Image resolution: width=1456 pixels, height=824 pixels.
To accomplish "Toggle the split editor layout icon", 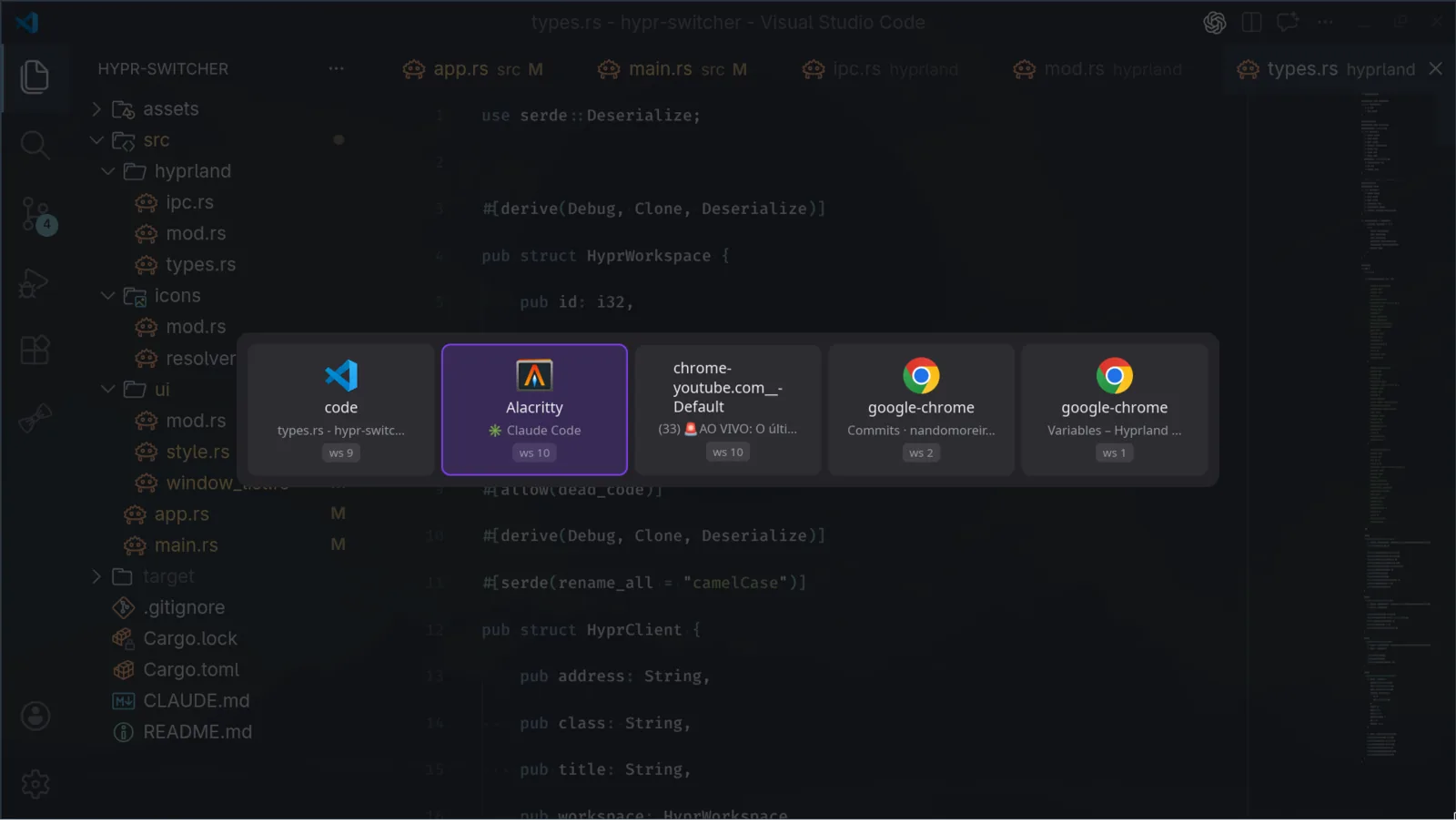I will click(1252, 23).
